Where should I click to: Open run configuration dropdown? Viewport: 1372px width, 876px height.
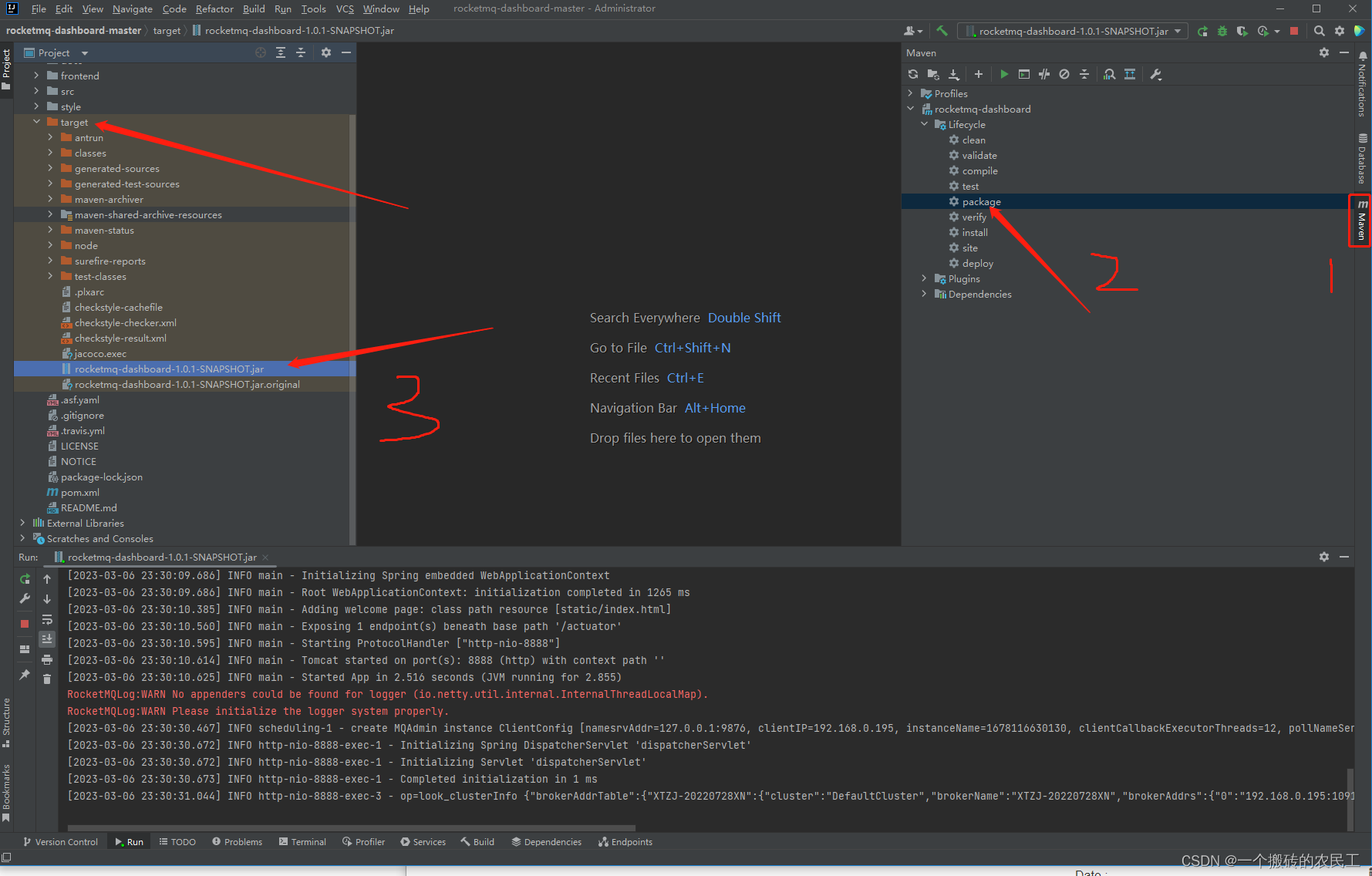pyautogui.click(x=1072, y=31)
